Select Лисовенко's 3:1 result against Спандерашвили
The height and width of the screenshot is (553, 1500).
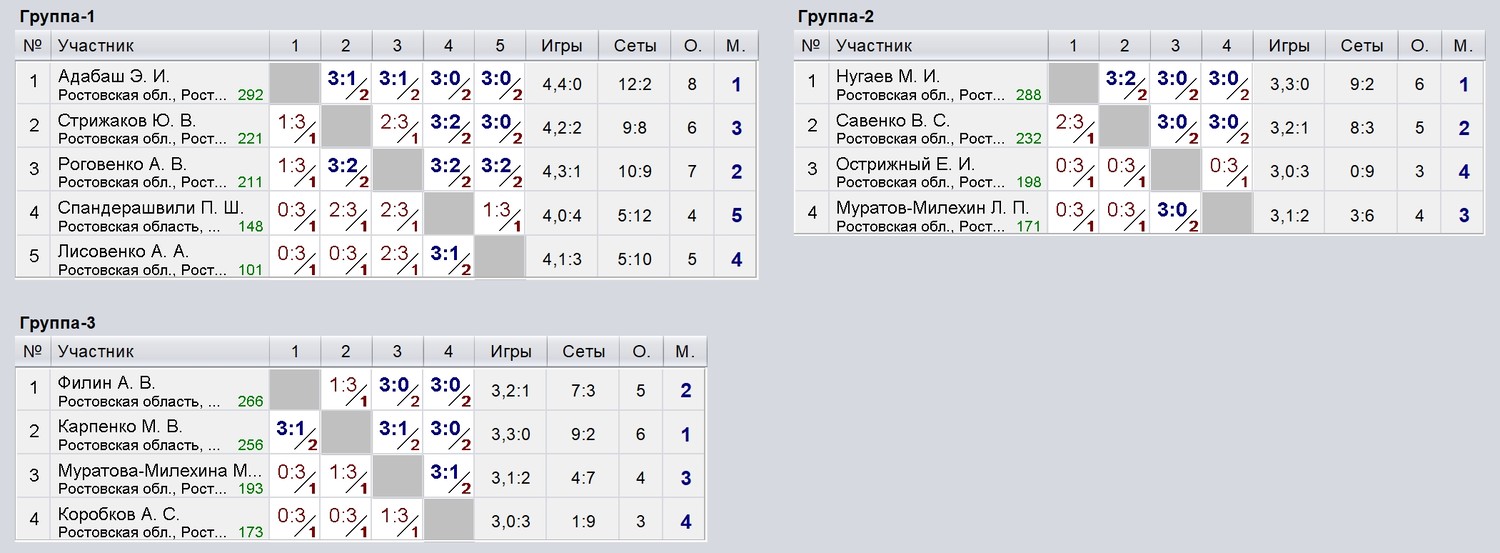click(449, 257)
